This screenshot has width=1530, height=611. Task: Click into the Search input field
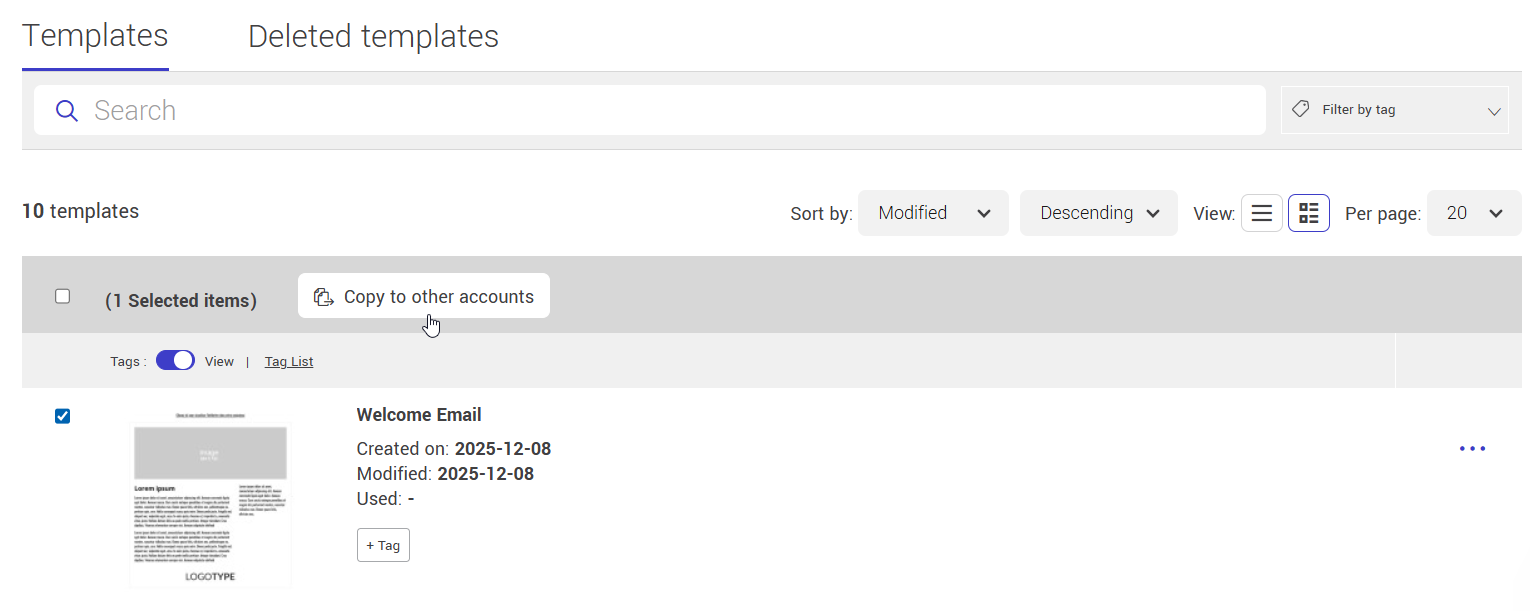click(660, 110)
